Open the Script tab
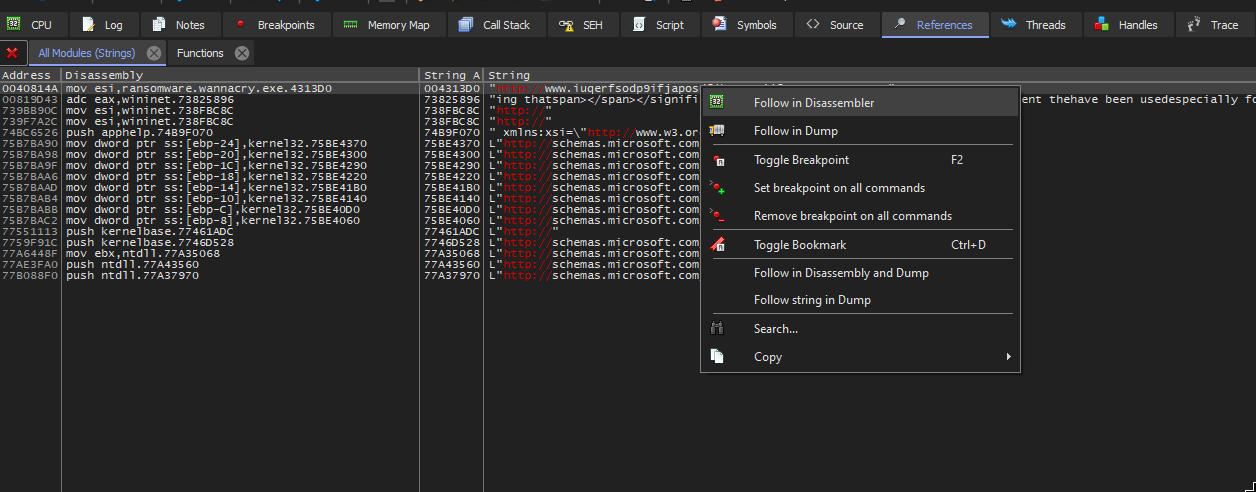The height and width of the screenshot is (492, 1256). tap(660, 25)
